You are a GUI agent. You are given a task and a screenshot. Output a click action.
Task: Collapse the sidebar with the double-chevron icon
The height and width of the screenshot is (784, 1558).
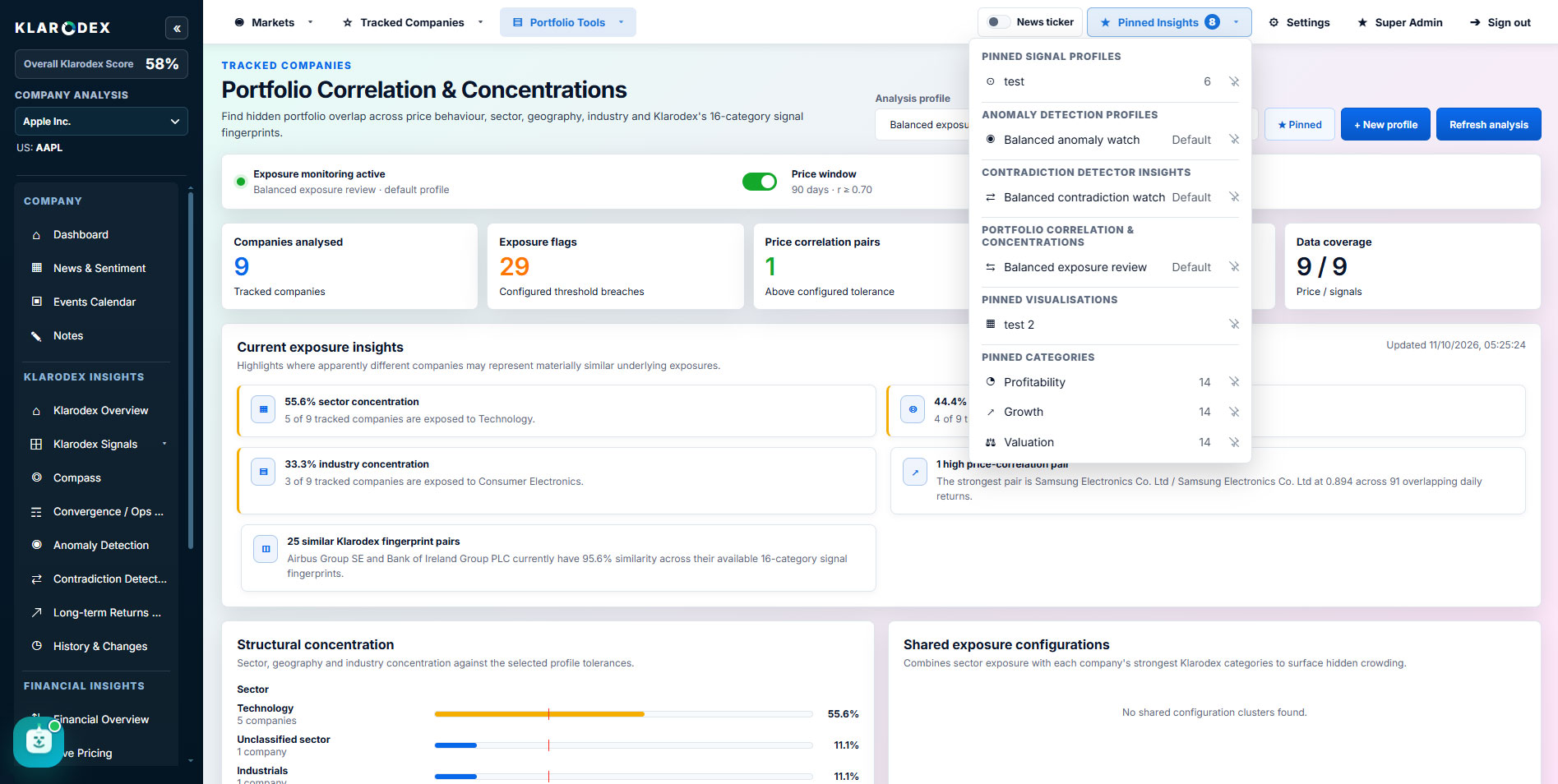click(x=176, y=28)
